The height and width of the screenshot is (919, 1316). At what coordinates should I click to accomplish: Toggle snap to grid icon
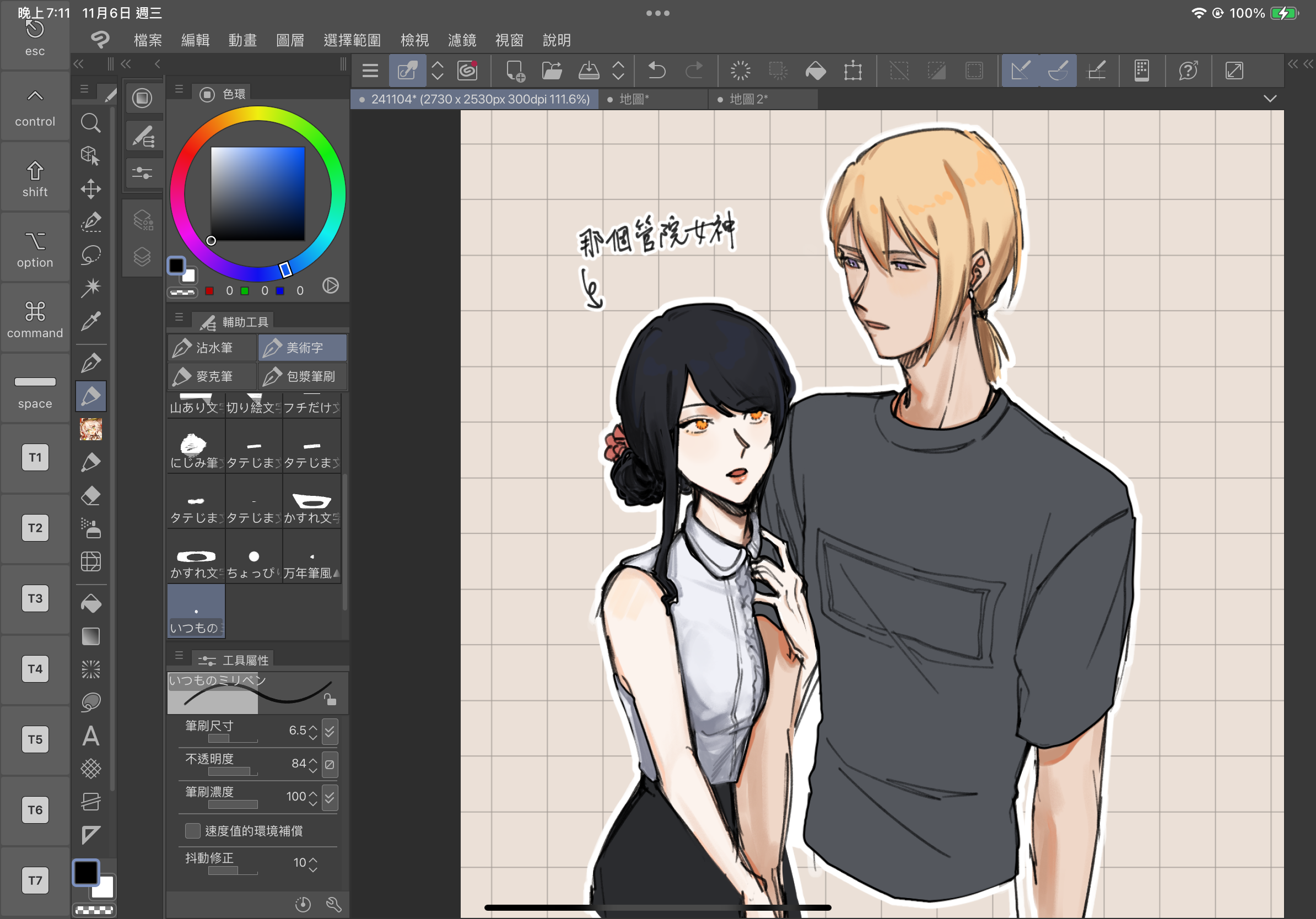click(1096, 71)
